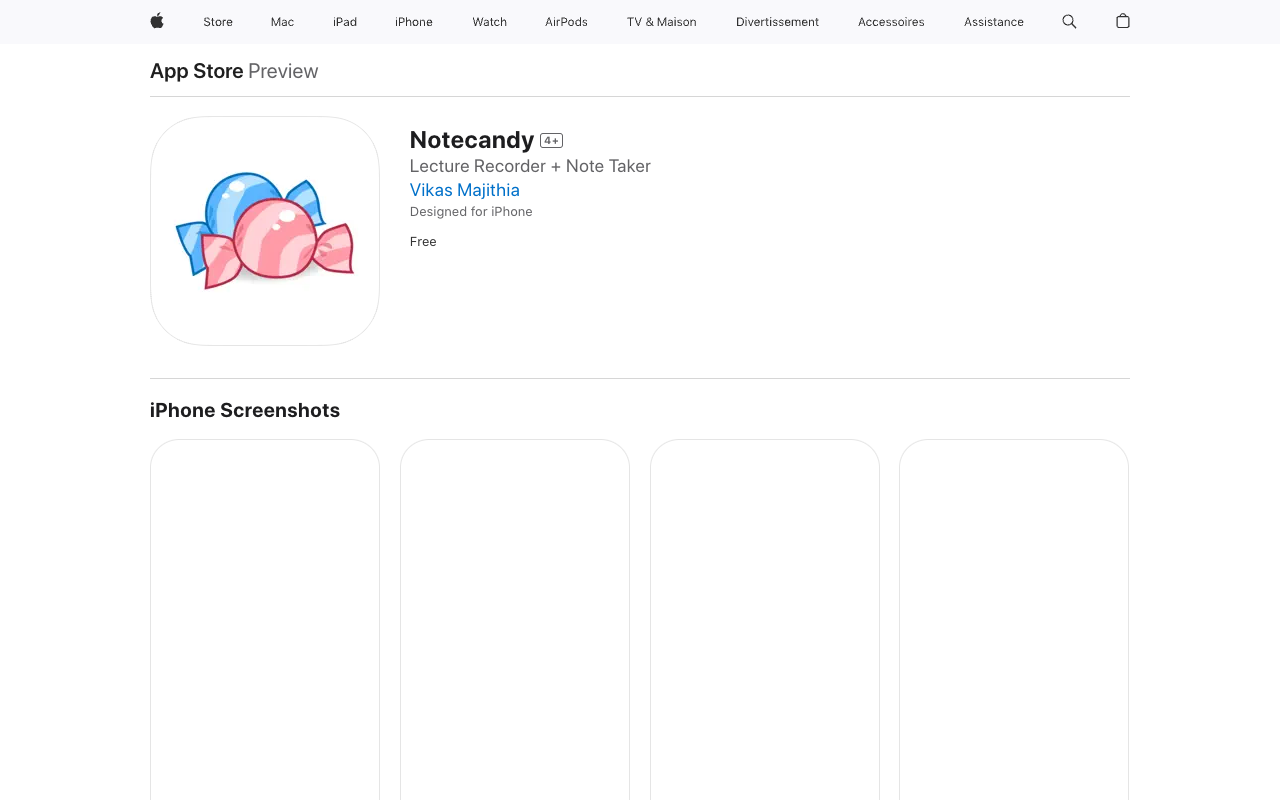
Task: Click the iPhone Screenshots heading
Action: (x=245, y=410)
